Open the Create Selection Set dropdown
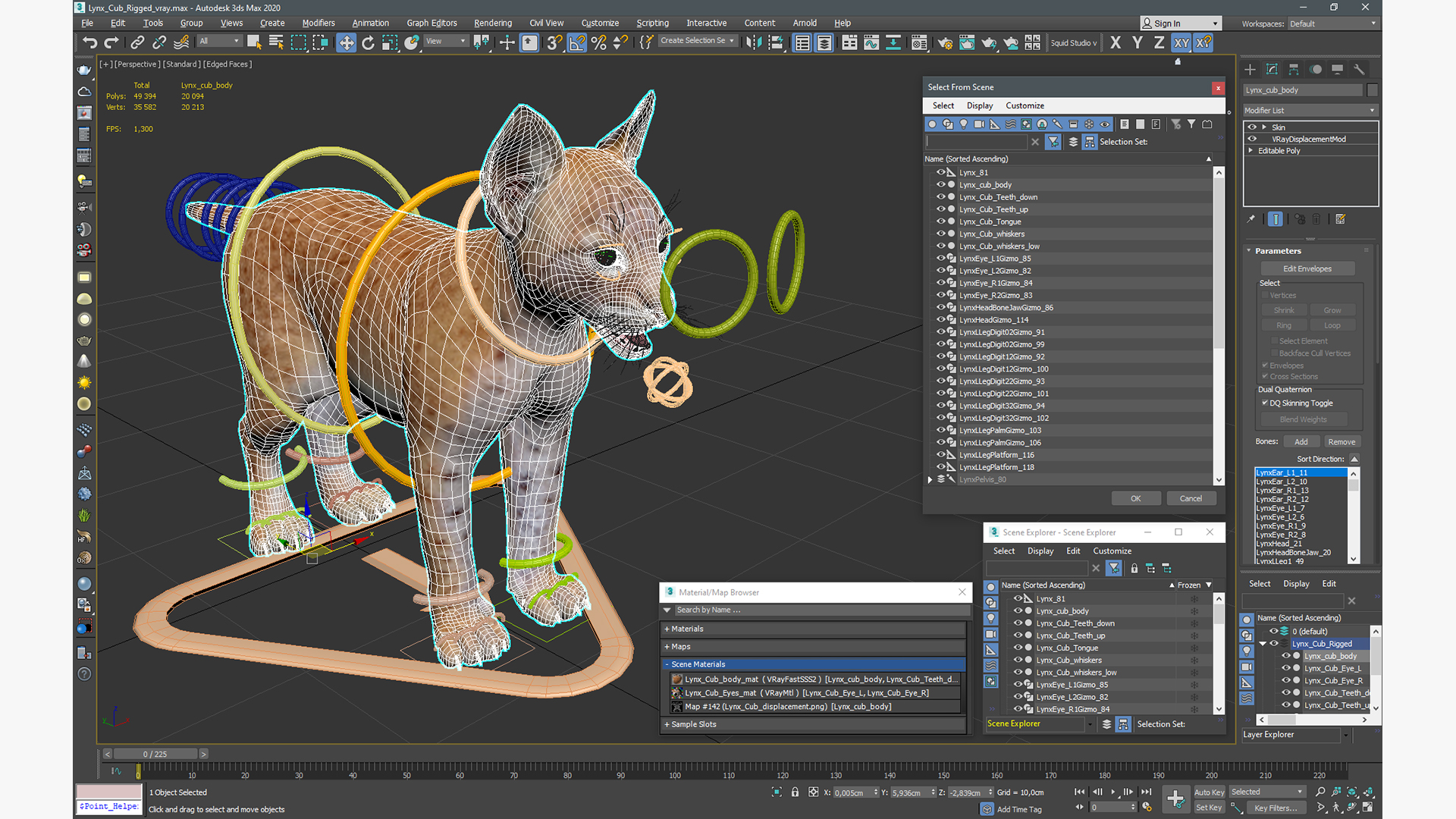The width and height of the screenshot is (1456, 819). 697,41
